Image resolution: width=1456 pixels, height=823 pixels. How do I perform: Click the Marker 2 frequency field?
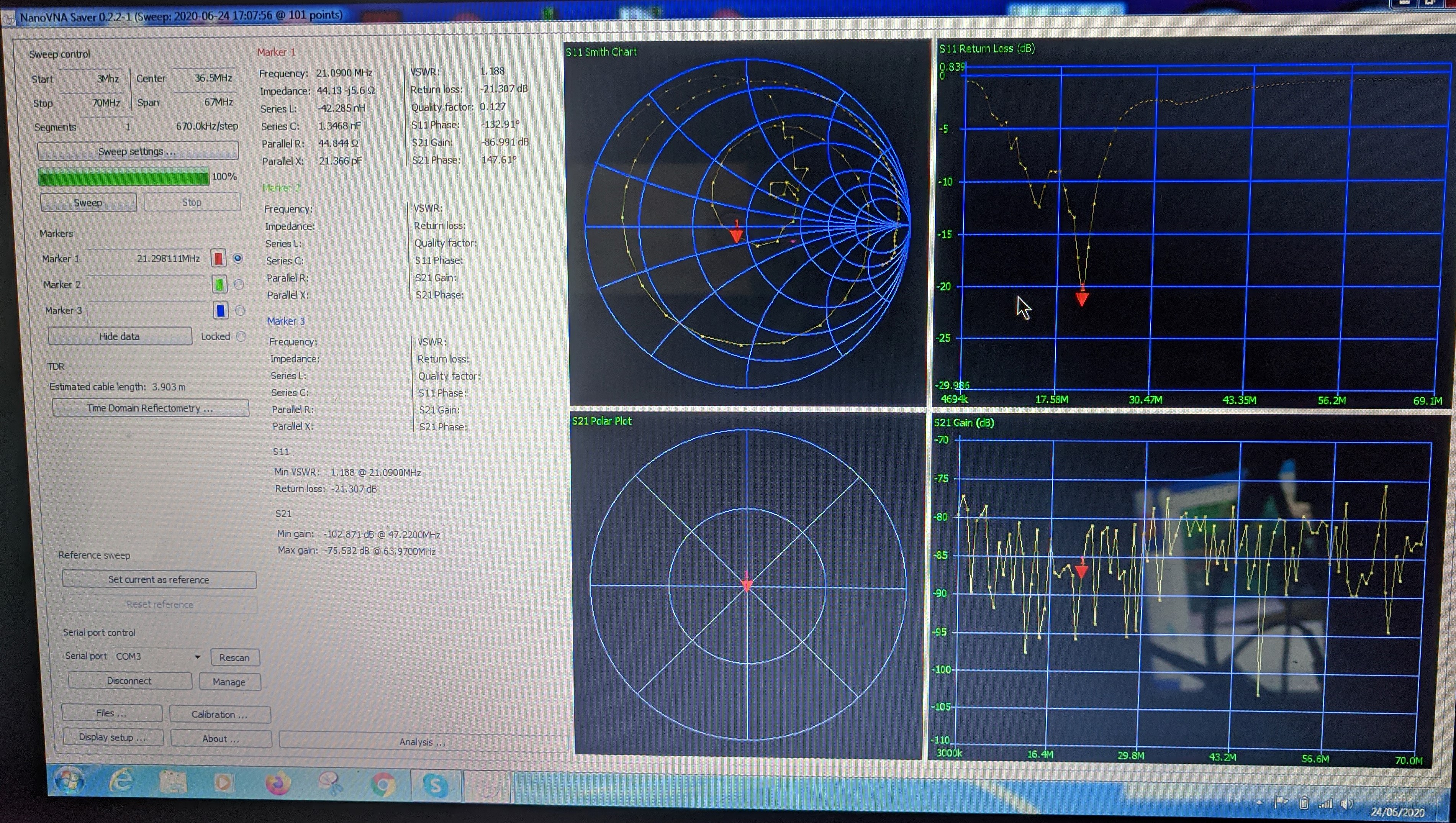(146, 284)
